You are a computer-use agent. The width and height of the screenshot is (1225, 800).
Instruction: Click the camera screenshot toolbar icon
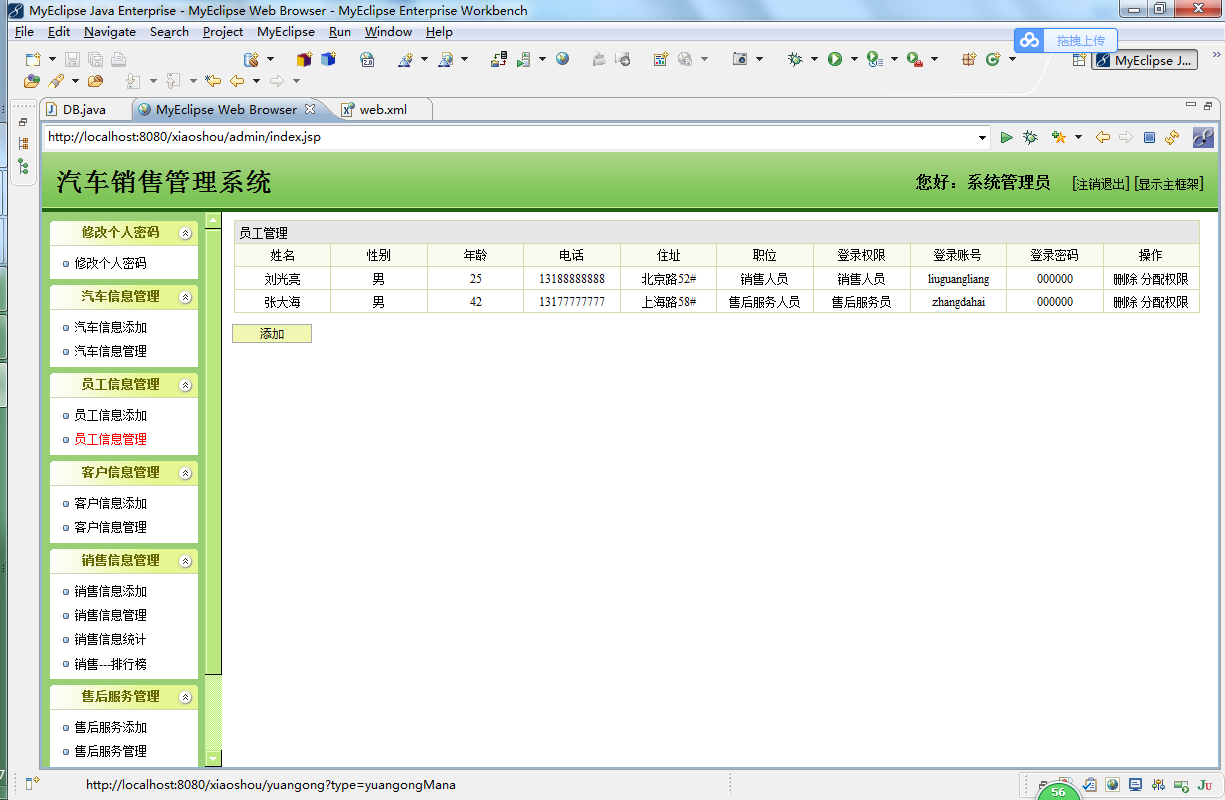click(x=740, y=60)
